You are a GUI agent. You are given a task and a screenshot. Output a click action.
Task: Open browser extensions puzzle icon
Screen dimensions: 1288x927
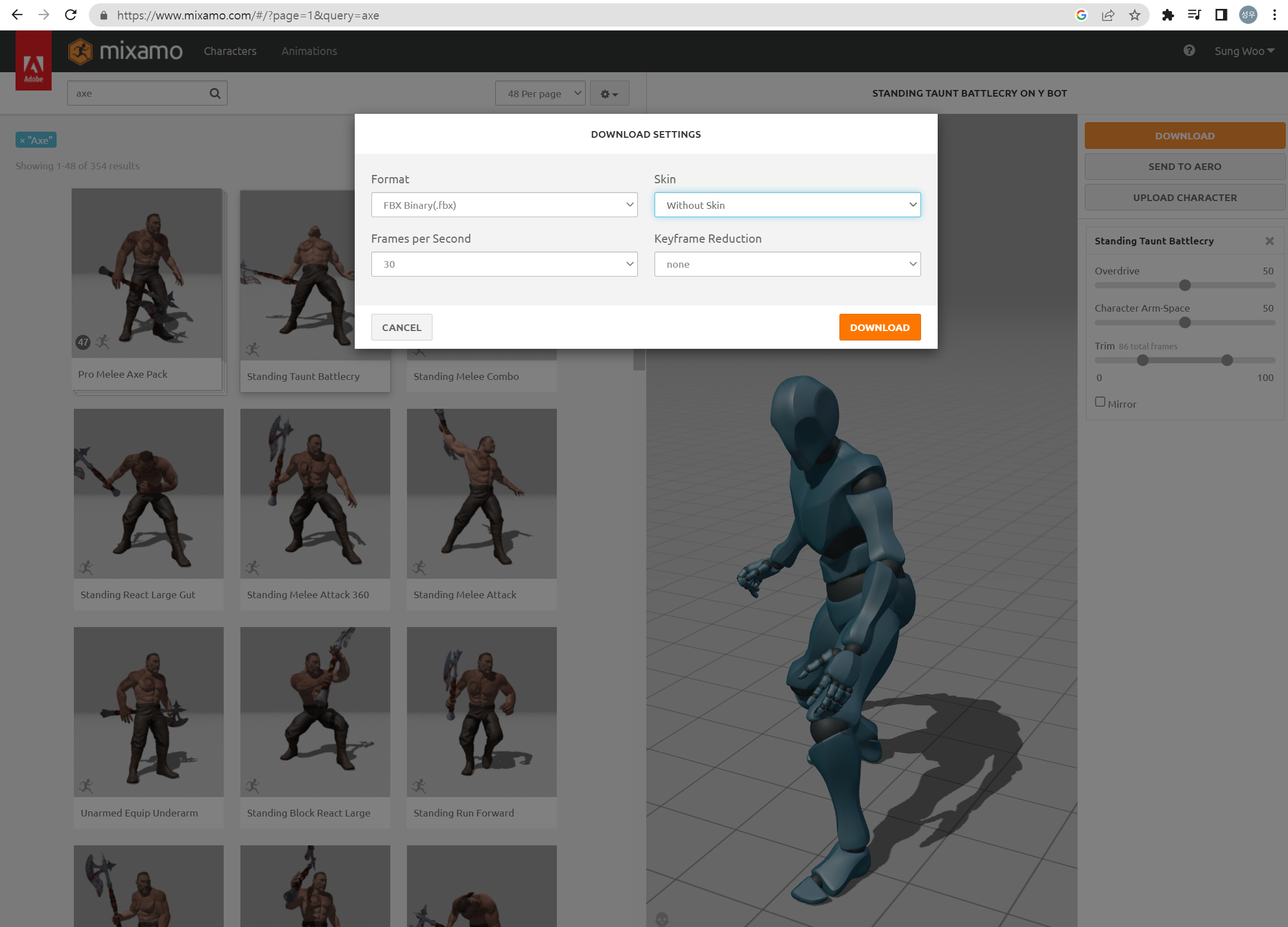[x=1168, y=16]
